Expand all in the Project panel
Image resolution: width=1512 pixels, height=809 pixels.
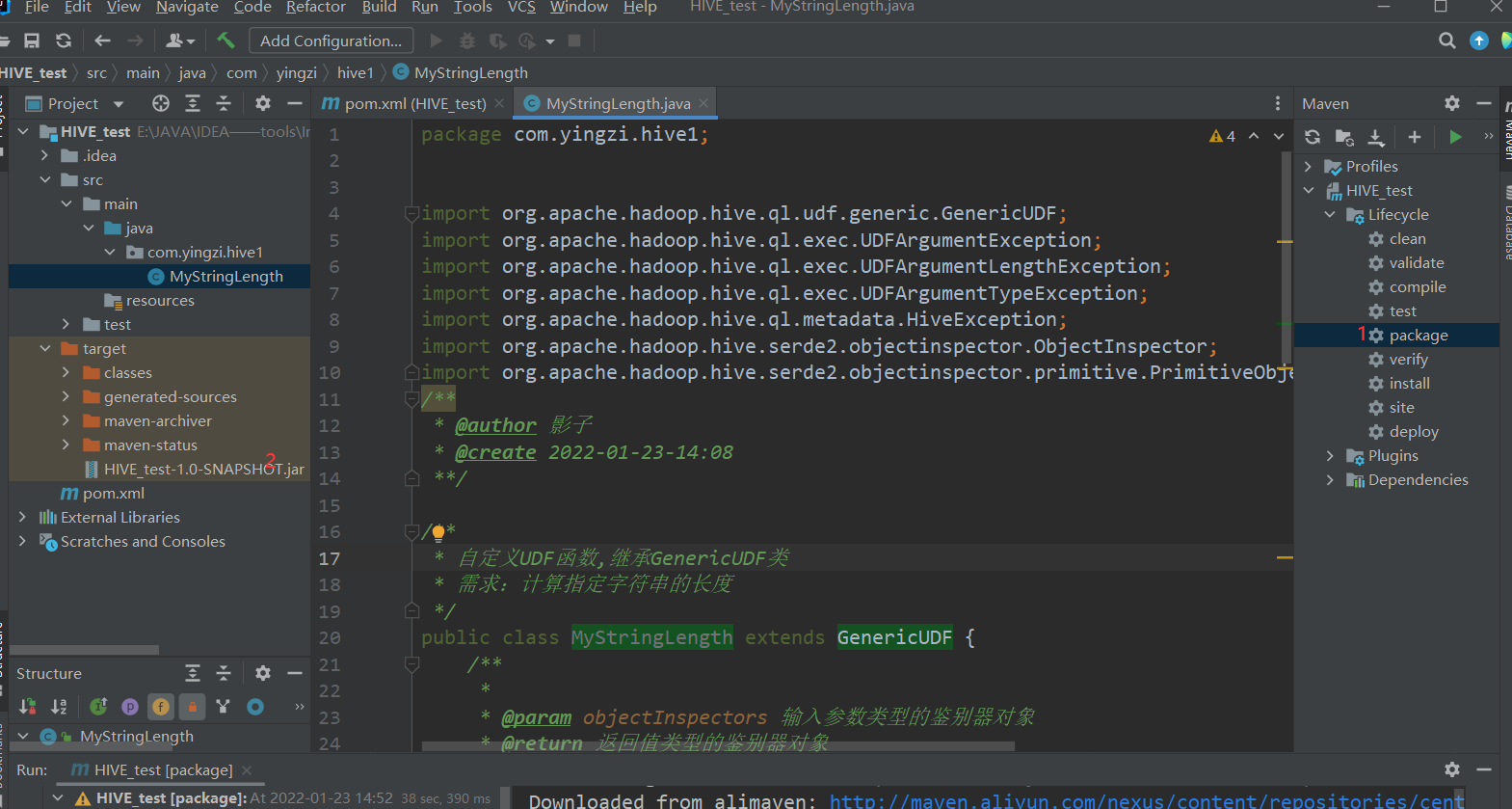[193, 103]
